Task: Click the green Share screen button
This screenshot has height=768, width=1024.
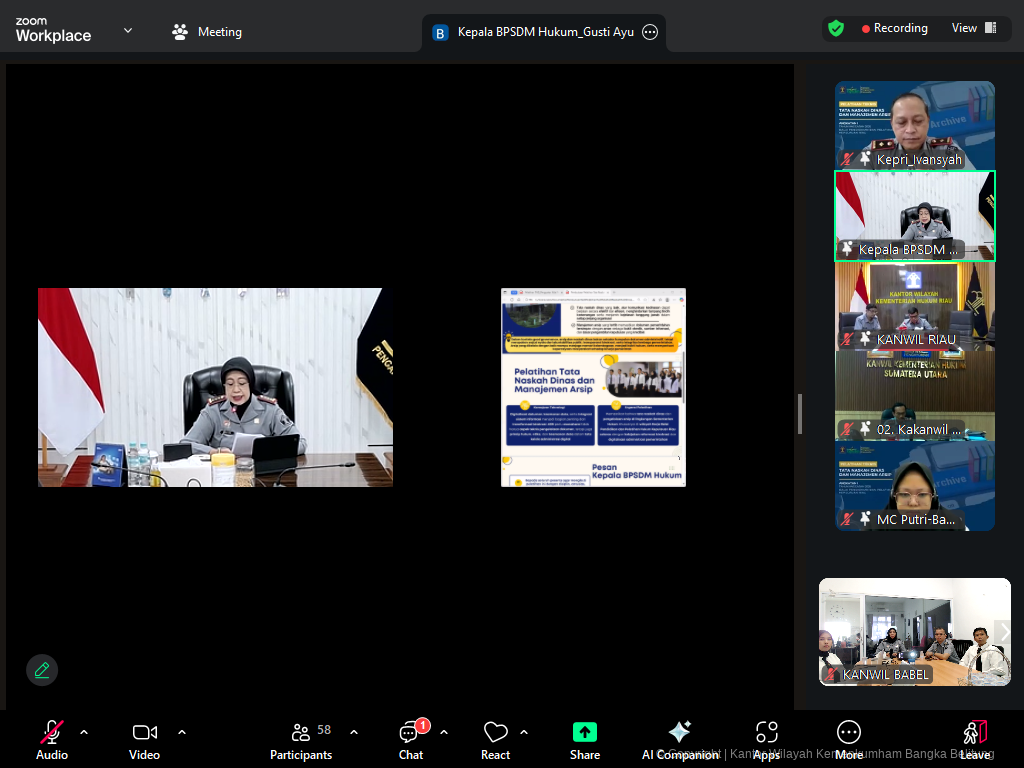Action: (x=585, y=740)
